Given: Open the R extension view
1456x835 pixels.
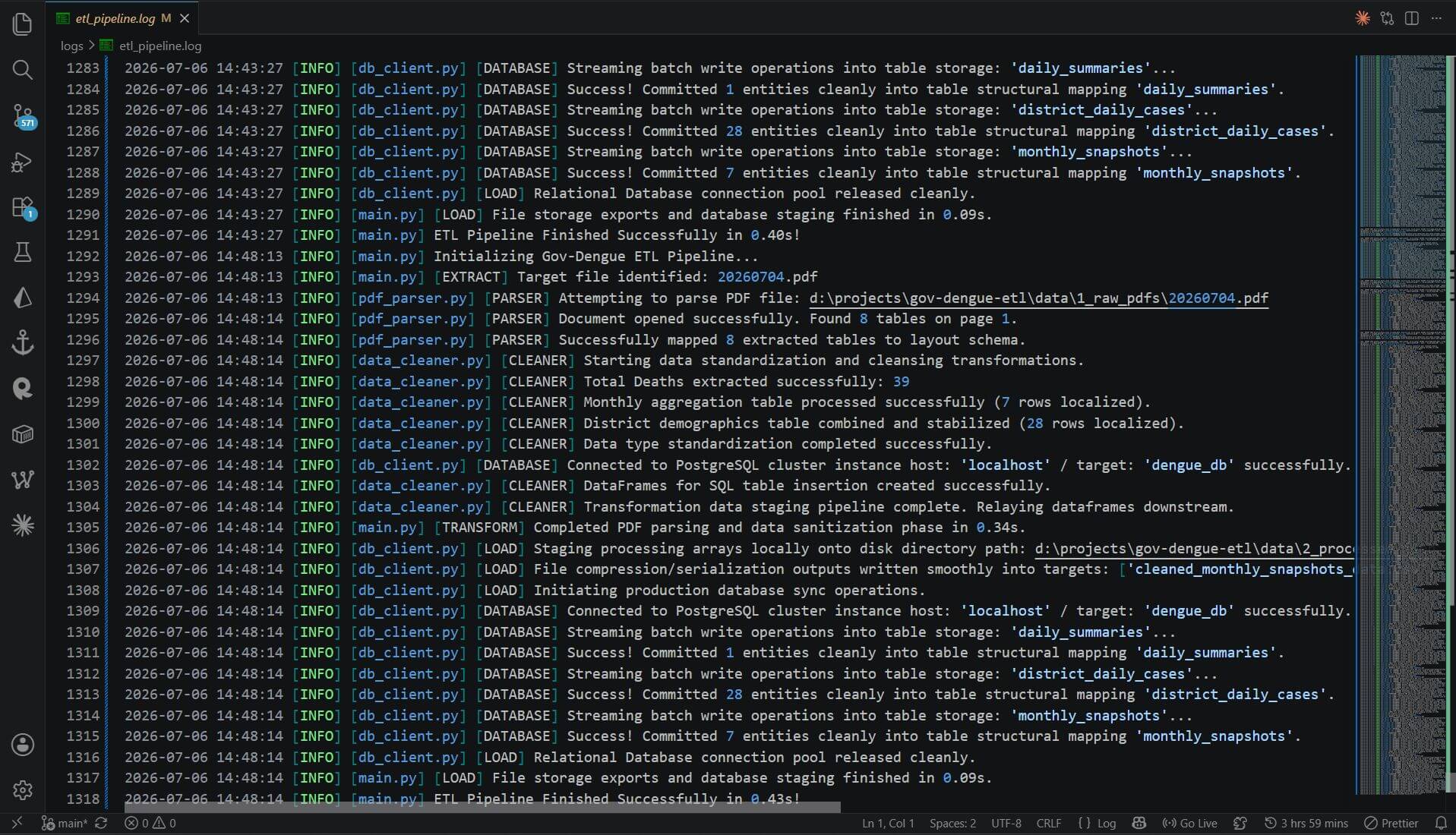Looking at the screenshot, I should tap(23, 389).
